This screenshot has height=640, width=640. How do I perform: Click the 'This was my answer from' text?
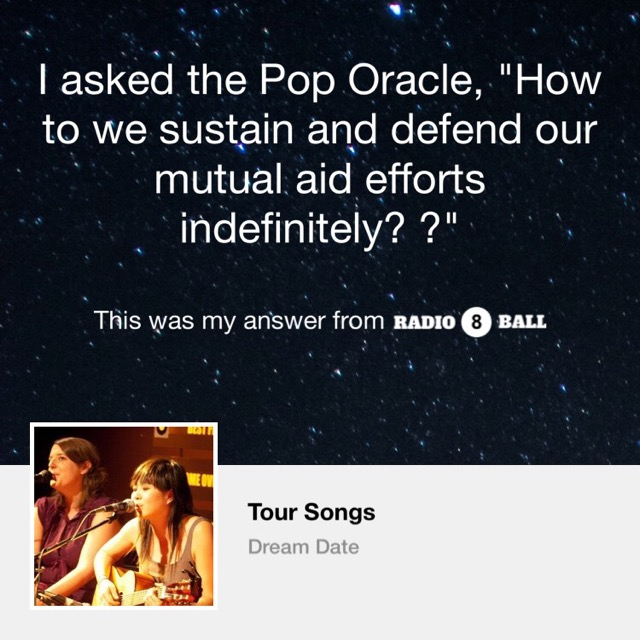[x=238, y=321]
